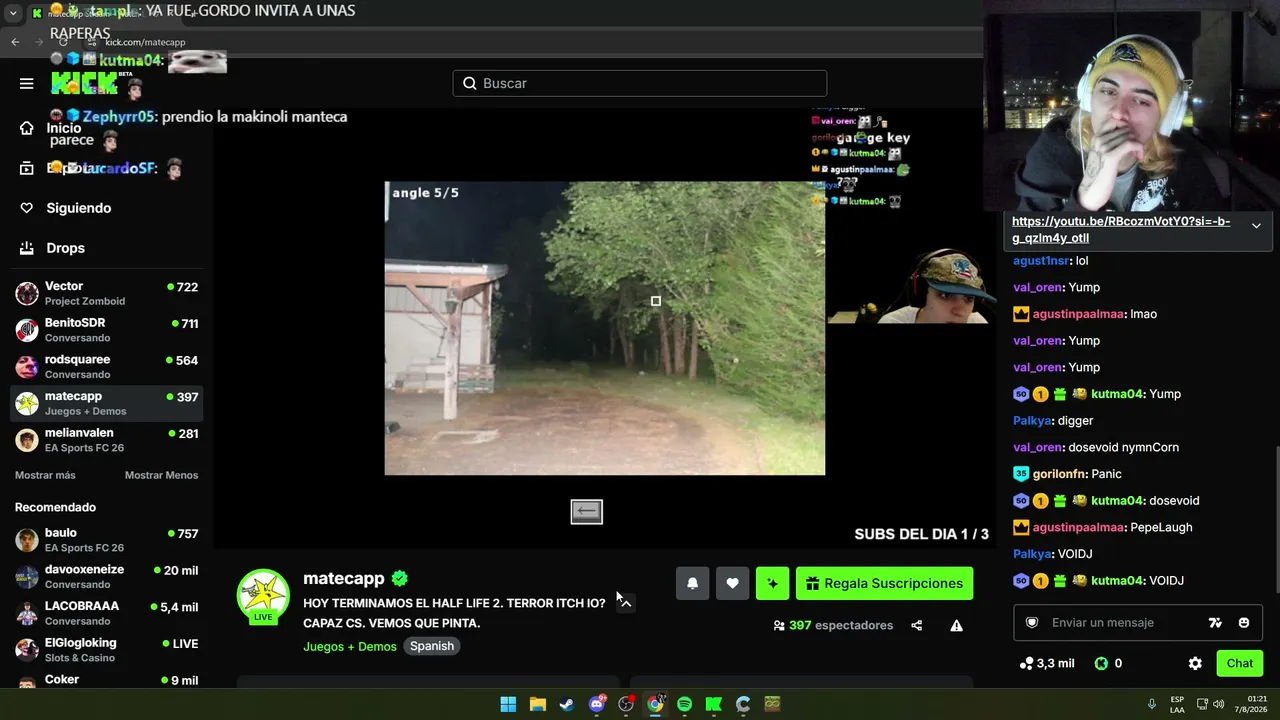
Task: Click matecapp channel avatar with LIVE badge
Action: (x=263, y=596)
